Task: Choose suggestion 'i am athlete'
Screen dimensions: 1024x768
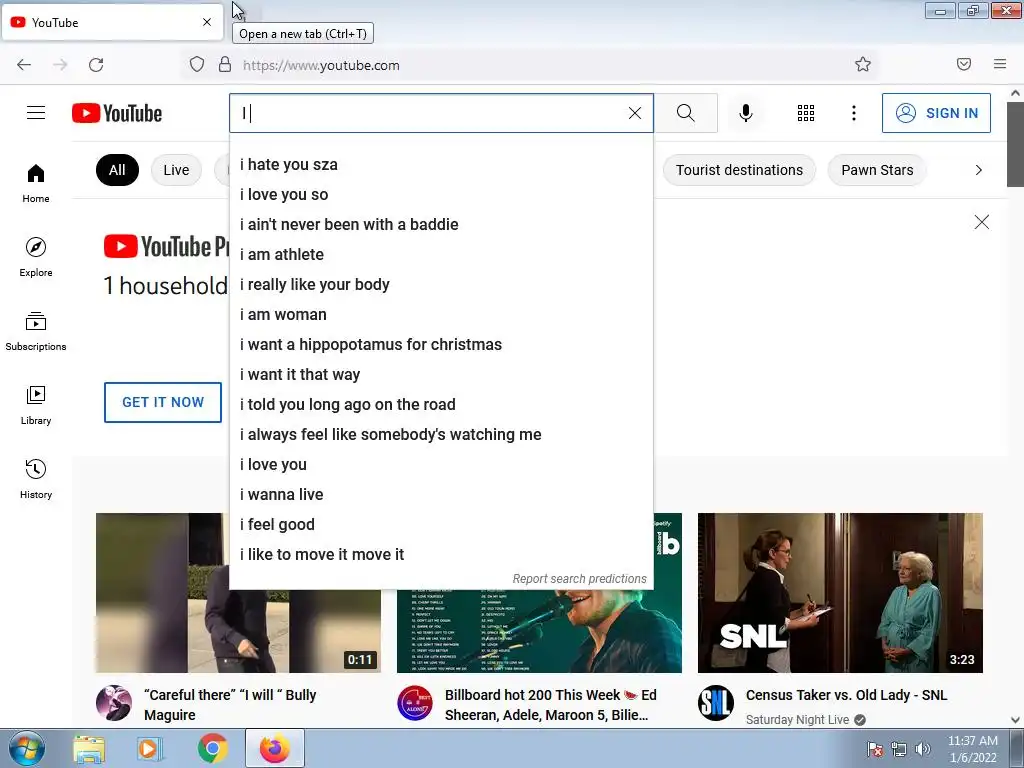Action: (x=441, y=255)
